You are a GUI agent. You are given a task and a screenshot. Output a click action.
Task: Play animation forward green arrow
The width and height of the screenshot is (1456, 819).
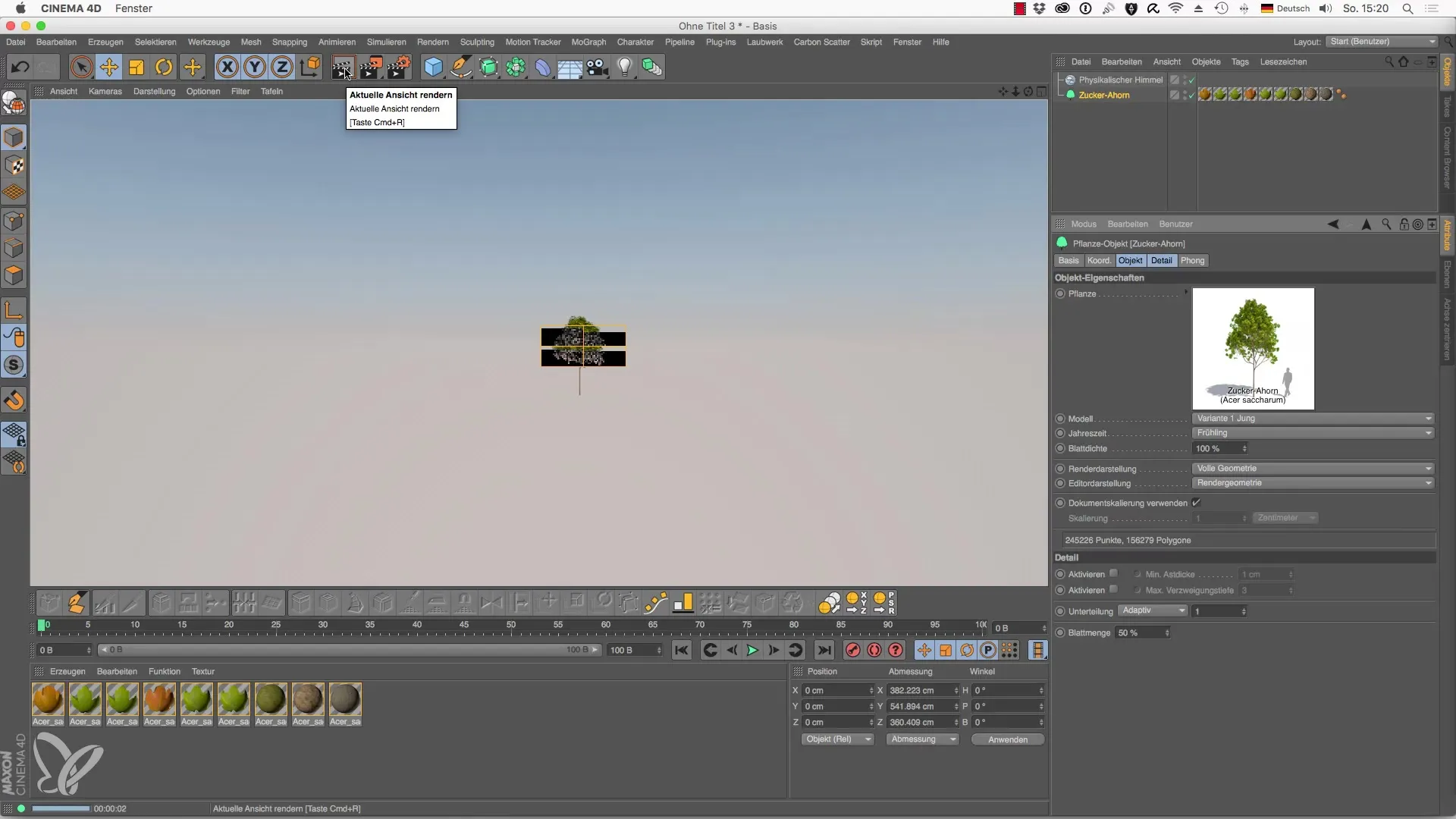point(752,650)
